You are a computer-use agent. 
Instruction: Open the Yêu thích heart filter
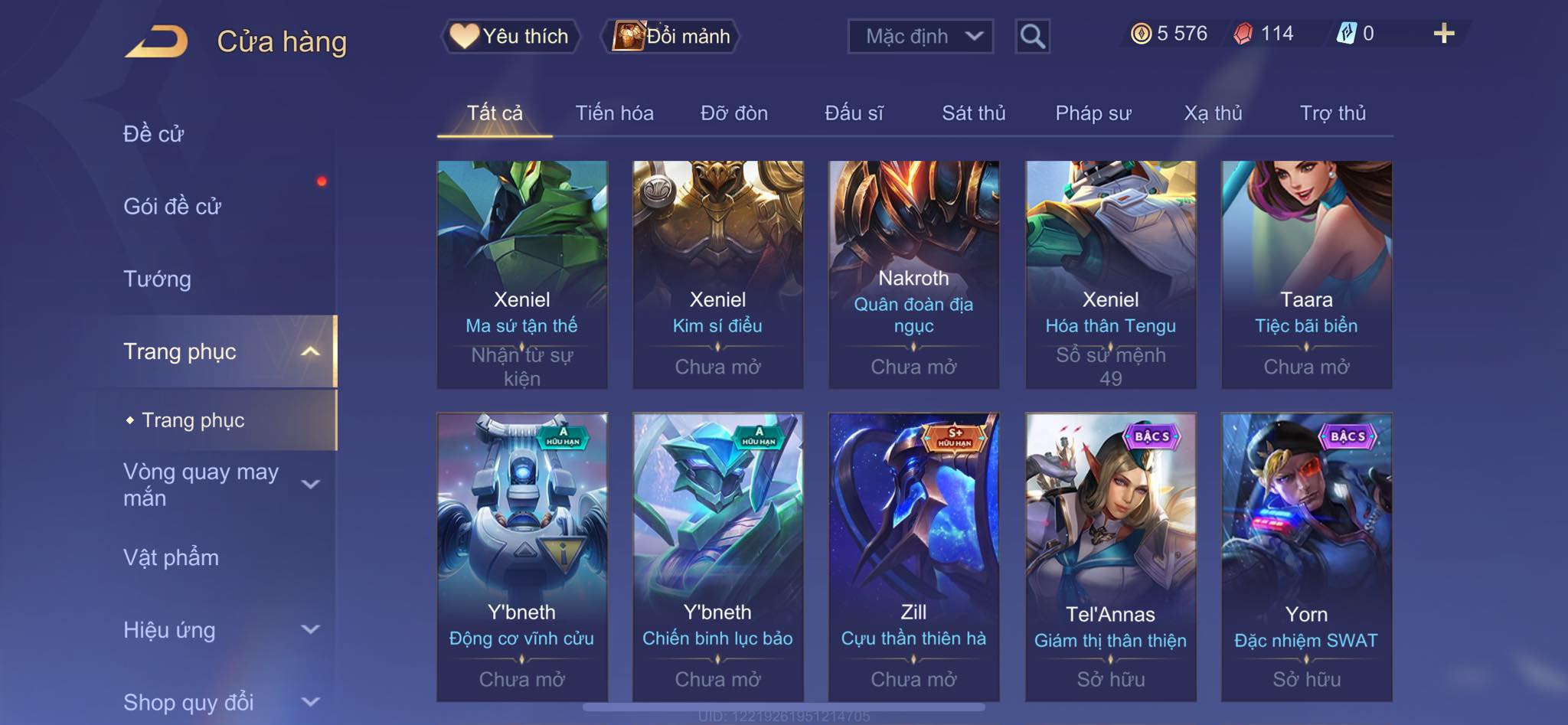coord(510,36)
